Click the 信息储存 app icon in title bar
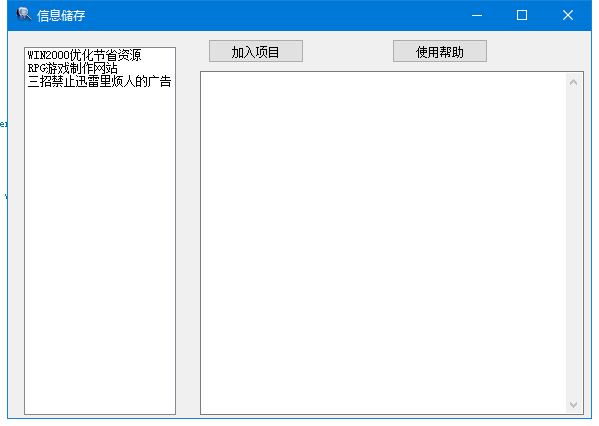The image size is (599, 426). pyautogui.click(x=23, y=15)
